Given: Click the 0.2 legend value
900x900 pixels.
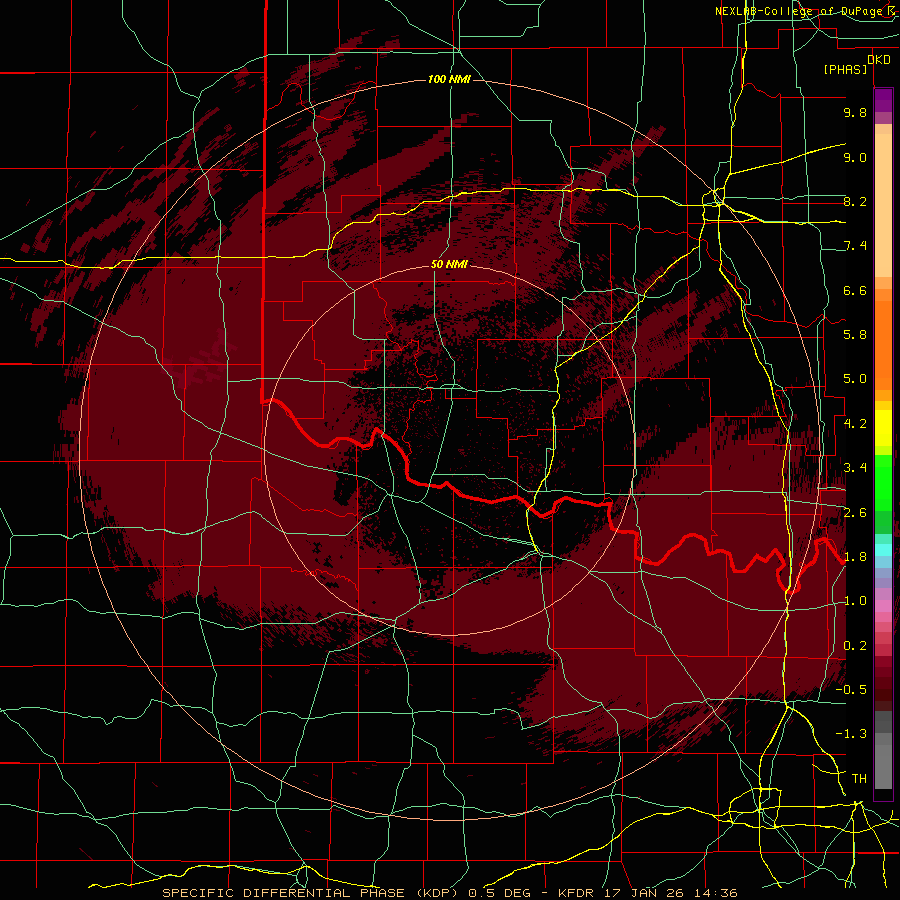Looking at the screenshot, I should point(855,646).
